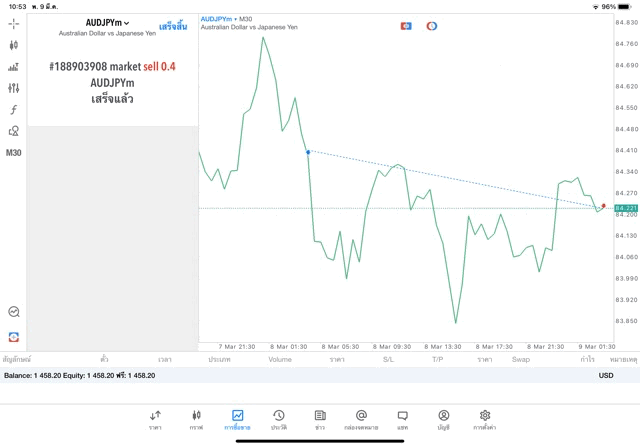Sort by T/P column header
Screen dimensions: 640x447
click(438, 360)
